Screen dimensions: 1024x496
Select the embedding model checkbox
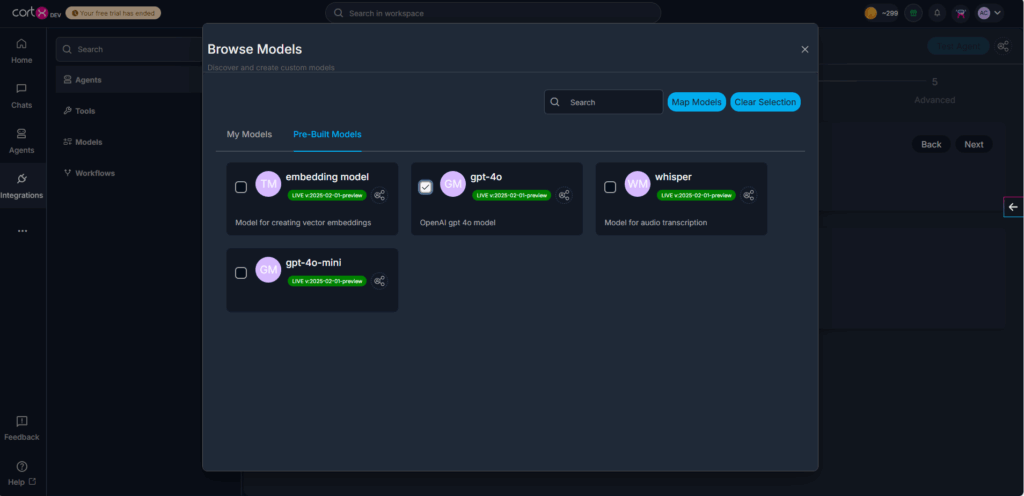click(241, 187)
